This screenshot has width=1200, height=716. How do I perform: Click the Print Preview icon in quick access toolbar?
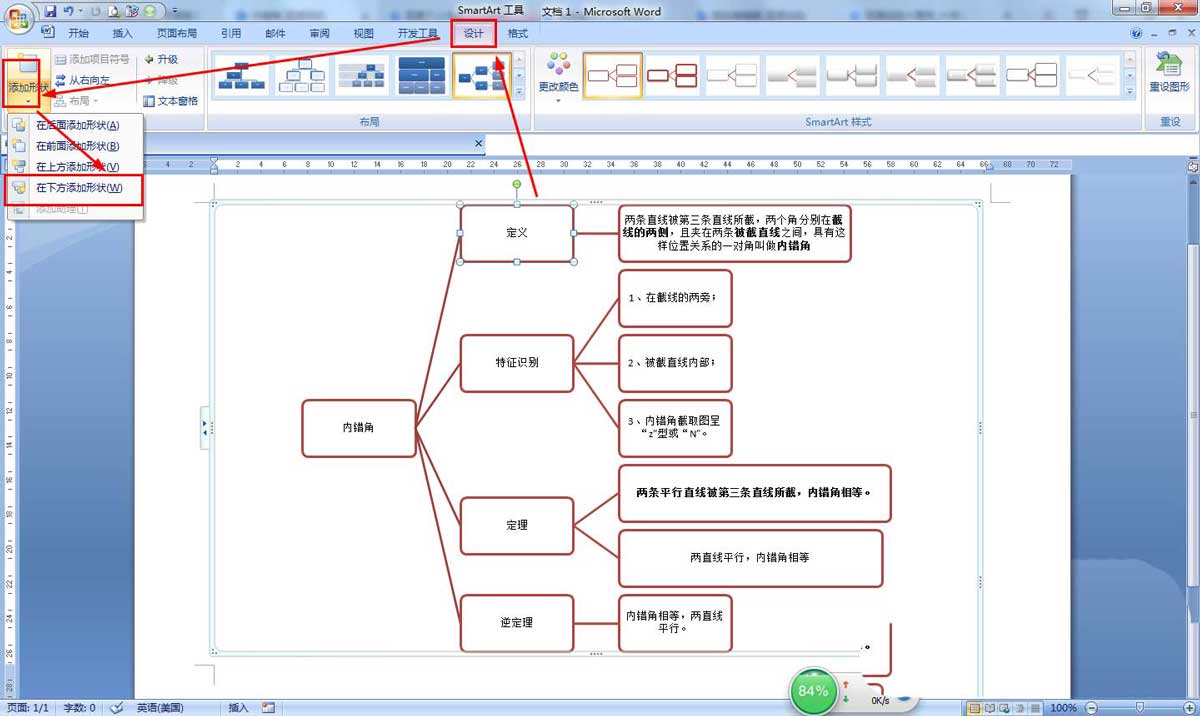pos(113,11)
